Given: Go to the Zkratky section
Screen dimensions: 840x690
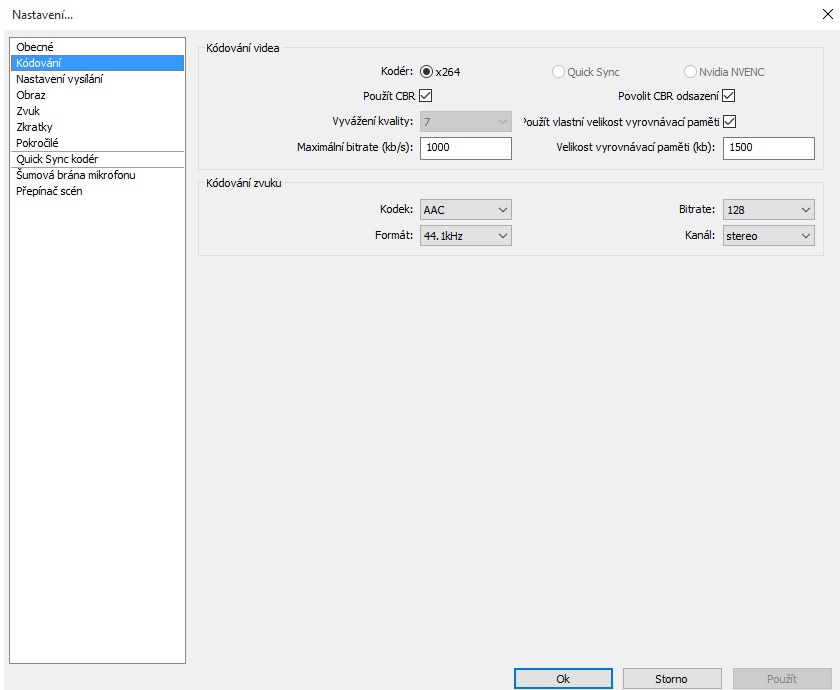Looking at the screenshot, I should (x=34, y=127).
